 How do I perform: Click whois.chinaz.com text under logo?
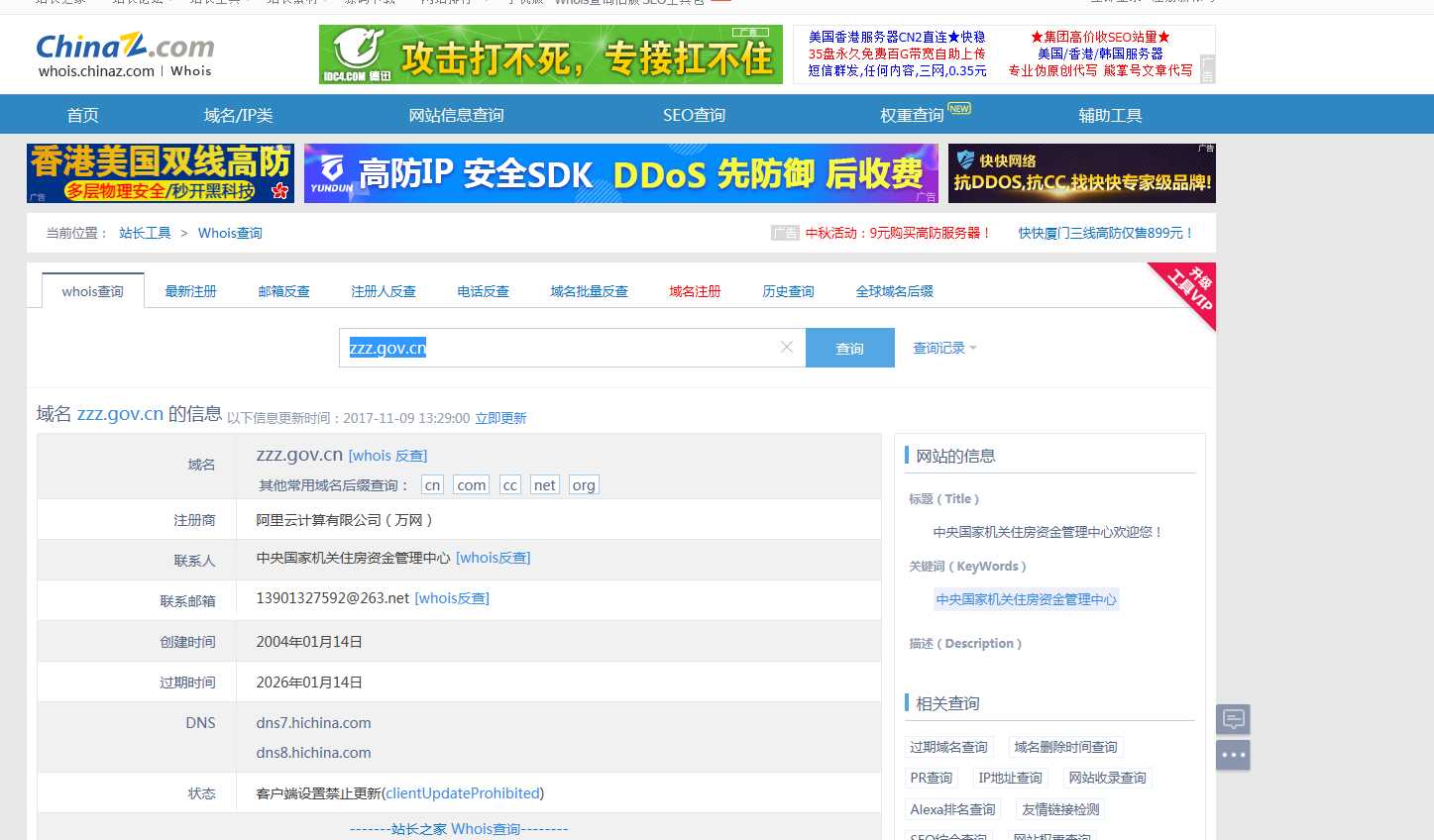96,71
